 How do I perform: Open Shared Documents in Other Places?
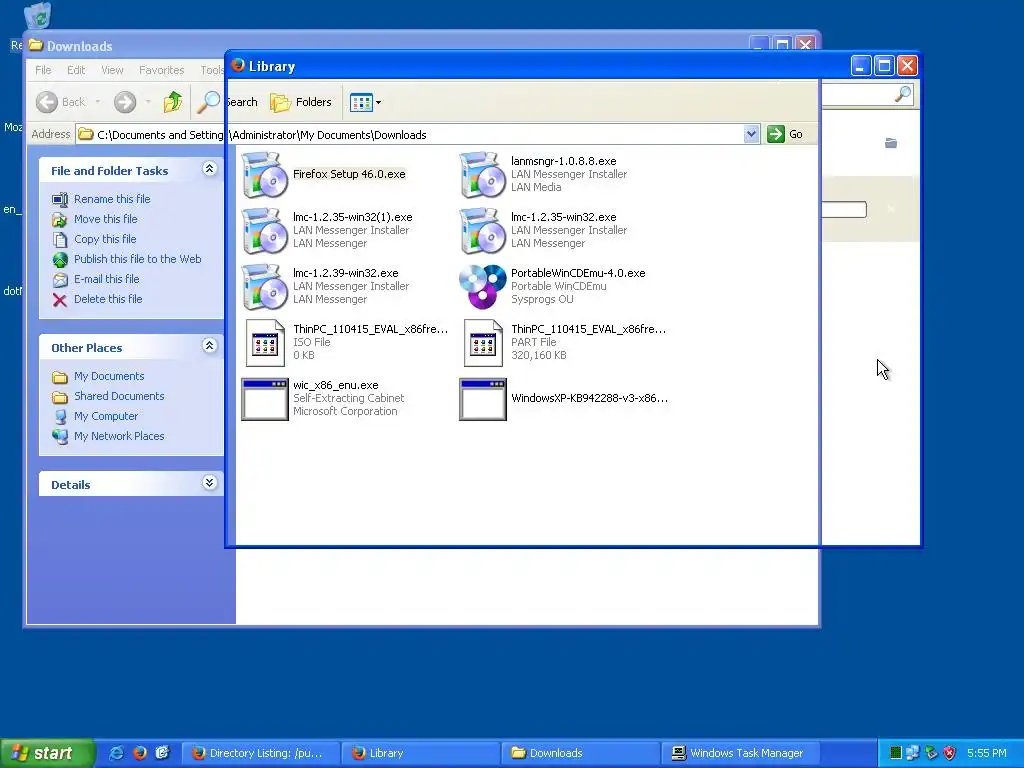tap(119, 396)
